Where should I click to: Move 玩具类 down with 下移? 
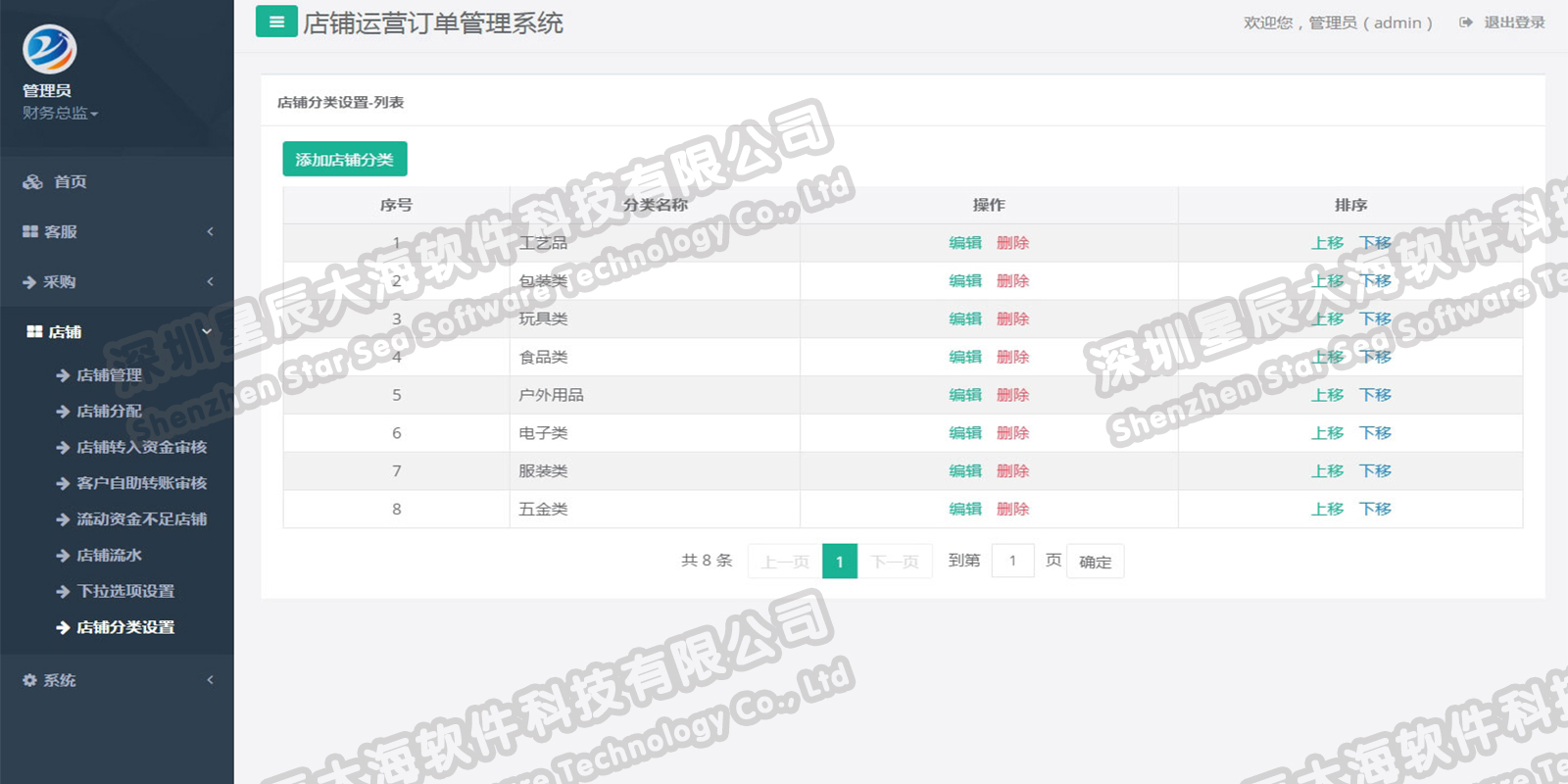click(1375, 318)
